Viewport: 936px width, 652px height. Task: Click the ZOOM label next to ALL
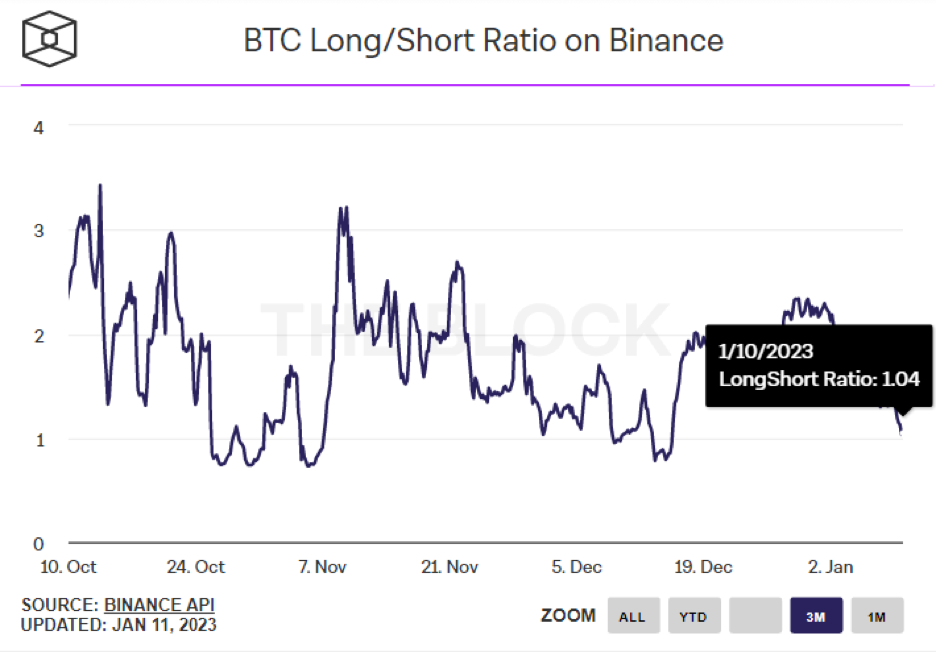tap(568, 616)
